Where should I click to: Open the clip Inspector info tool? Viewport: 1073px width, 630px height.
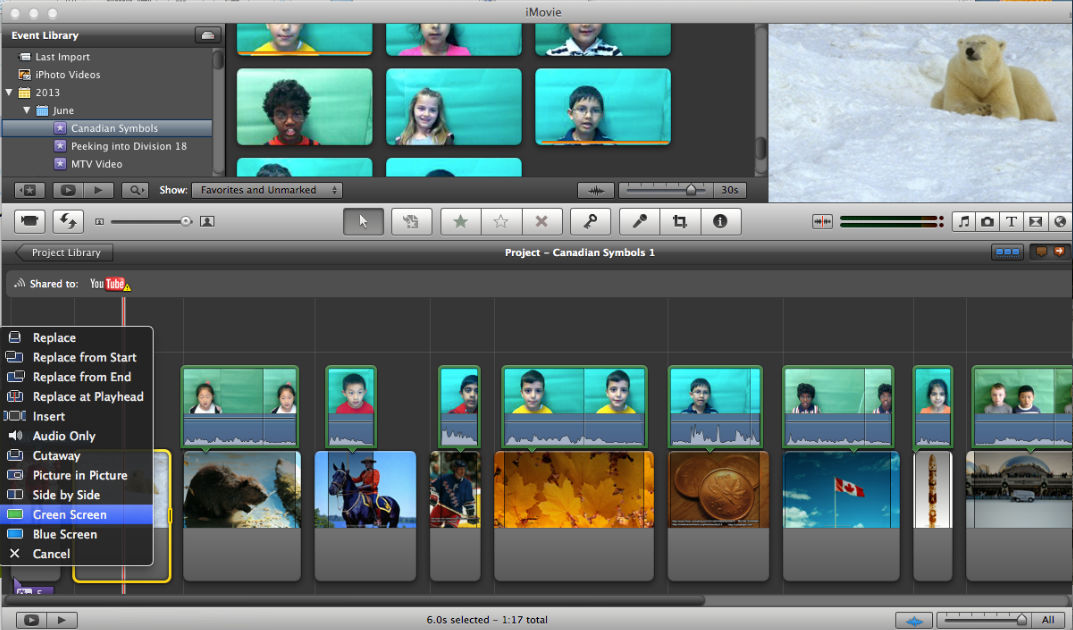(x=721, y=221)
